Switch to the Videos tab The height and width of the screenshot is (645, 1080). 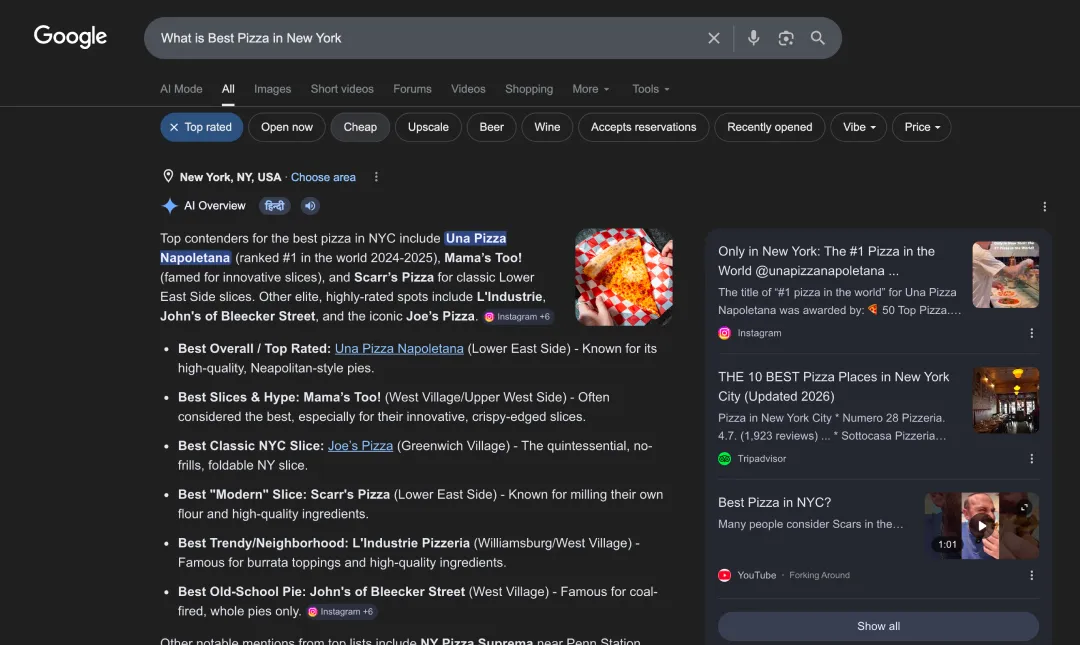coord(468,89)
